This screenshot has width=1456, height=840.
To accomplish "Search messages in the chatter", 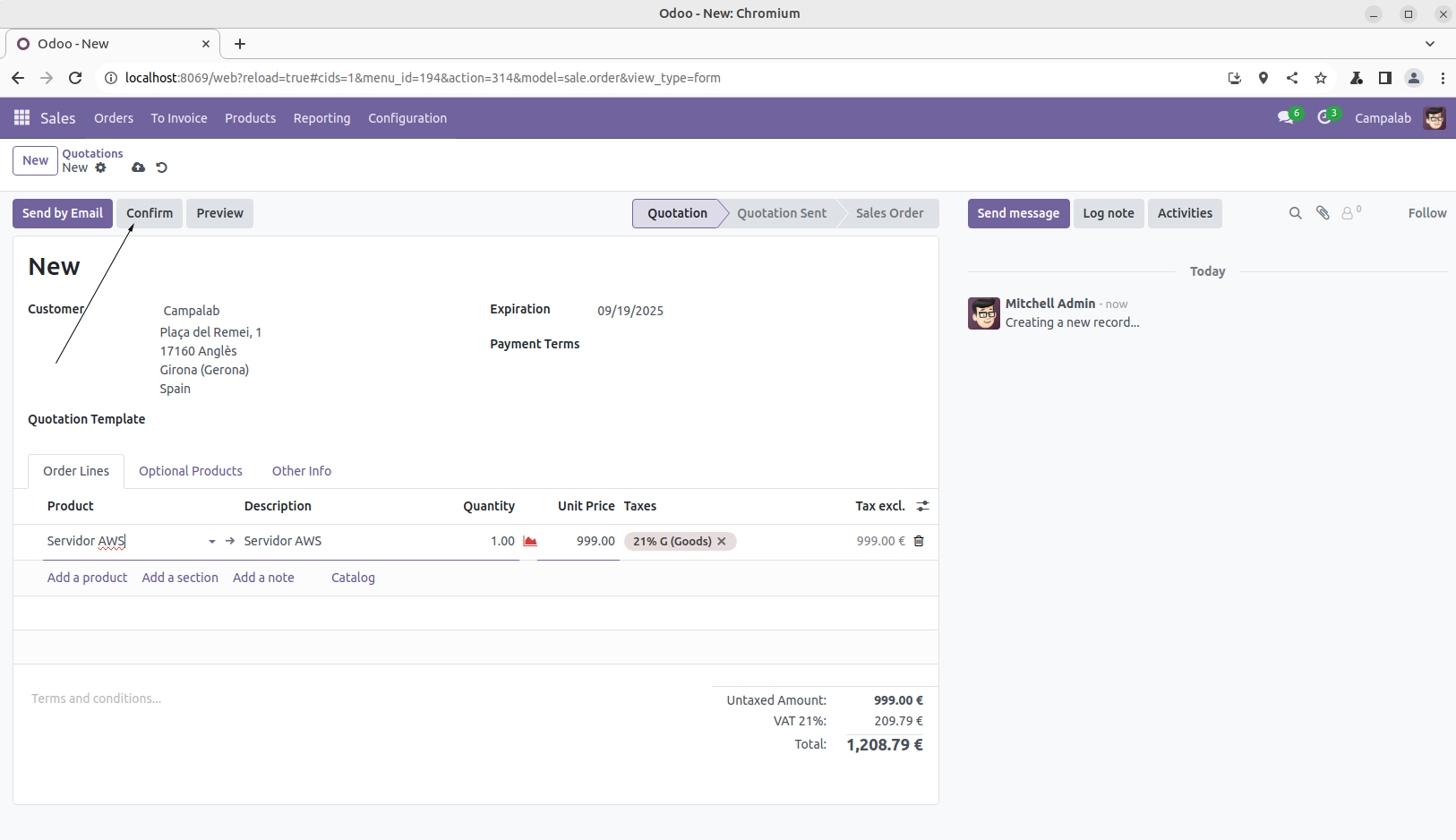I will coord(1295,213).
